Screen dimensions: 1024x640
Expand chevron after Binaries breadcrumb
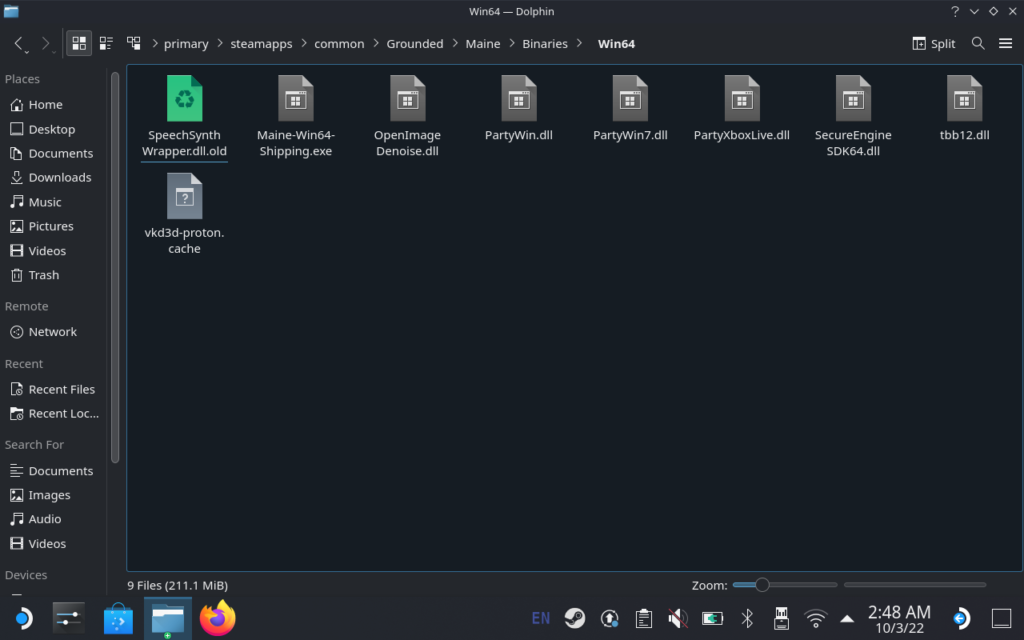[579, 44]
